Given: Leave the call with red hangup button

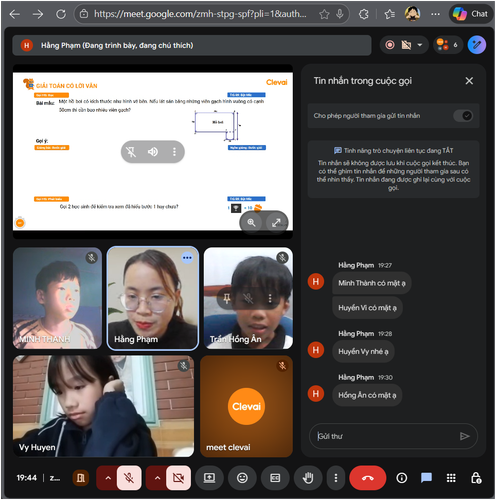Looking at the screenshot, I should tap(368, 478).
